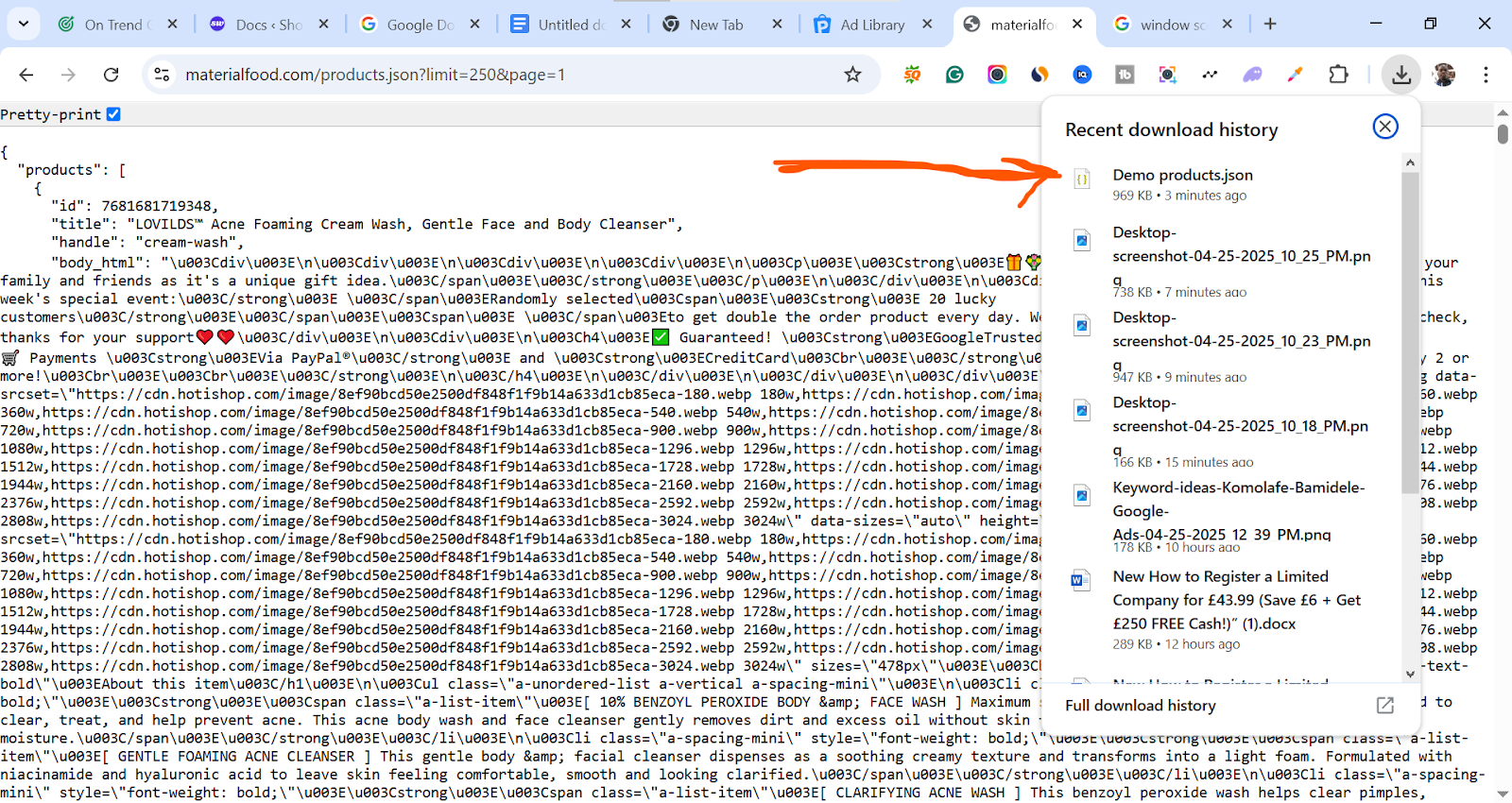
Task: Toggle the Pretty-print checkbox
Action: (113, 114)
